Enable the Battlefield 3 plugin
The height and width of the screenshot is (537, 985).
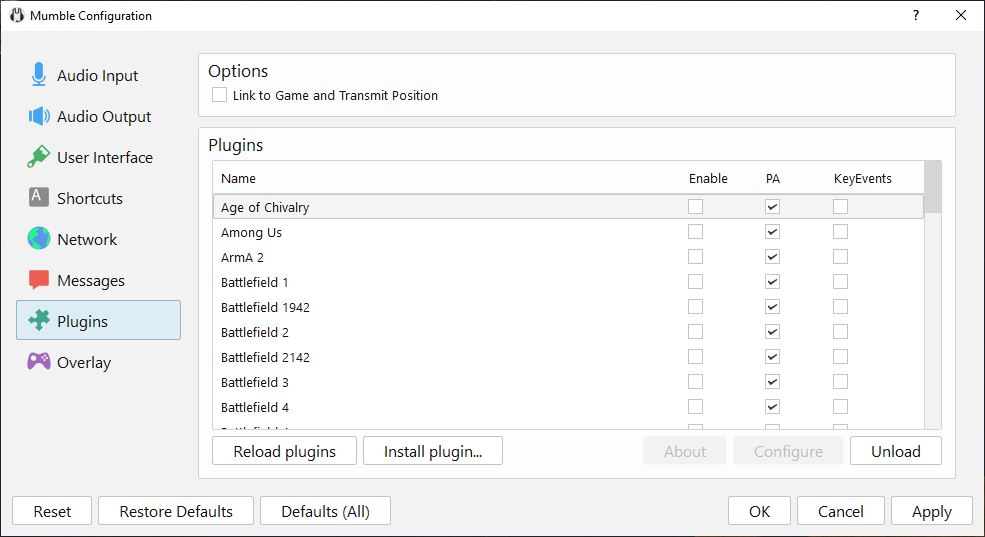695,382
